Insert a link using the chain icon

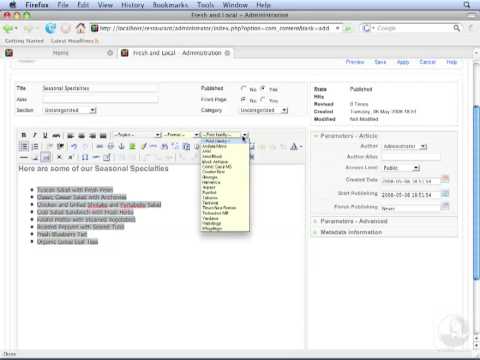[x=100, y=146]
